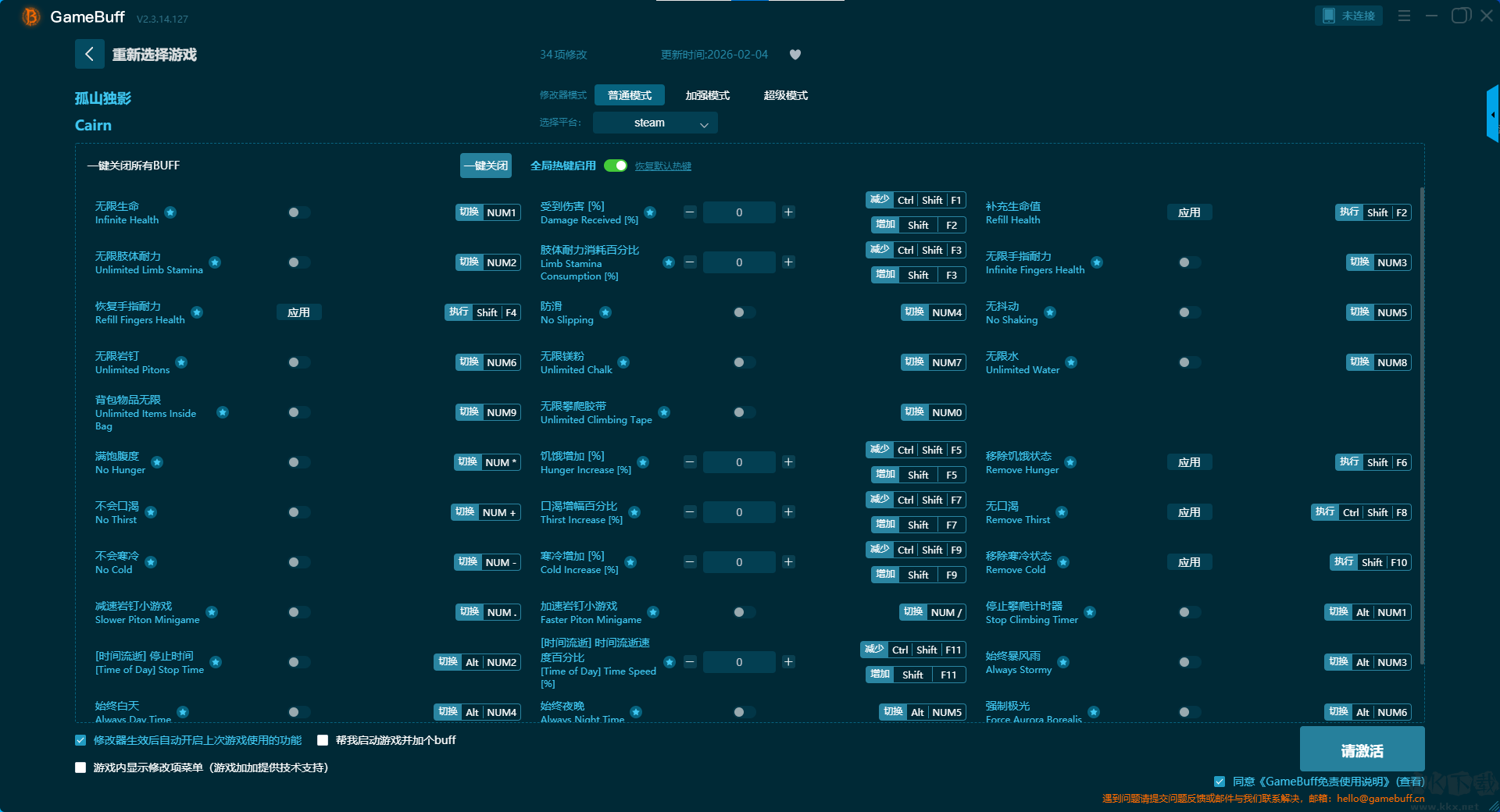Click the star icon beside No Shaking
This screenshot has height=812, width=1500.
1050,312
